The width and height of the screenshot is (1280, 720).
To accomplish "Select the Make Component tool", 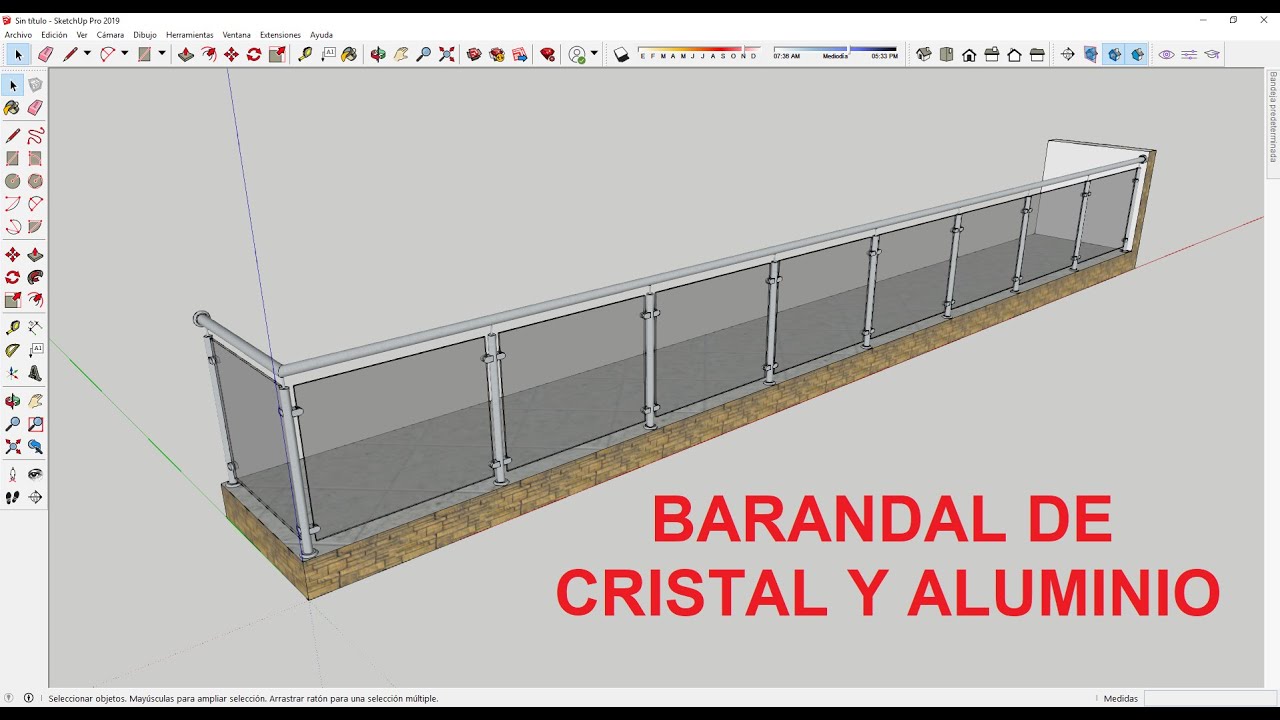I will pos(35,85).
